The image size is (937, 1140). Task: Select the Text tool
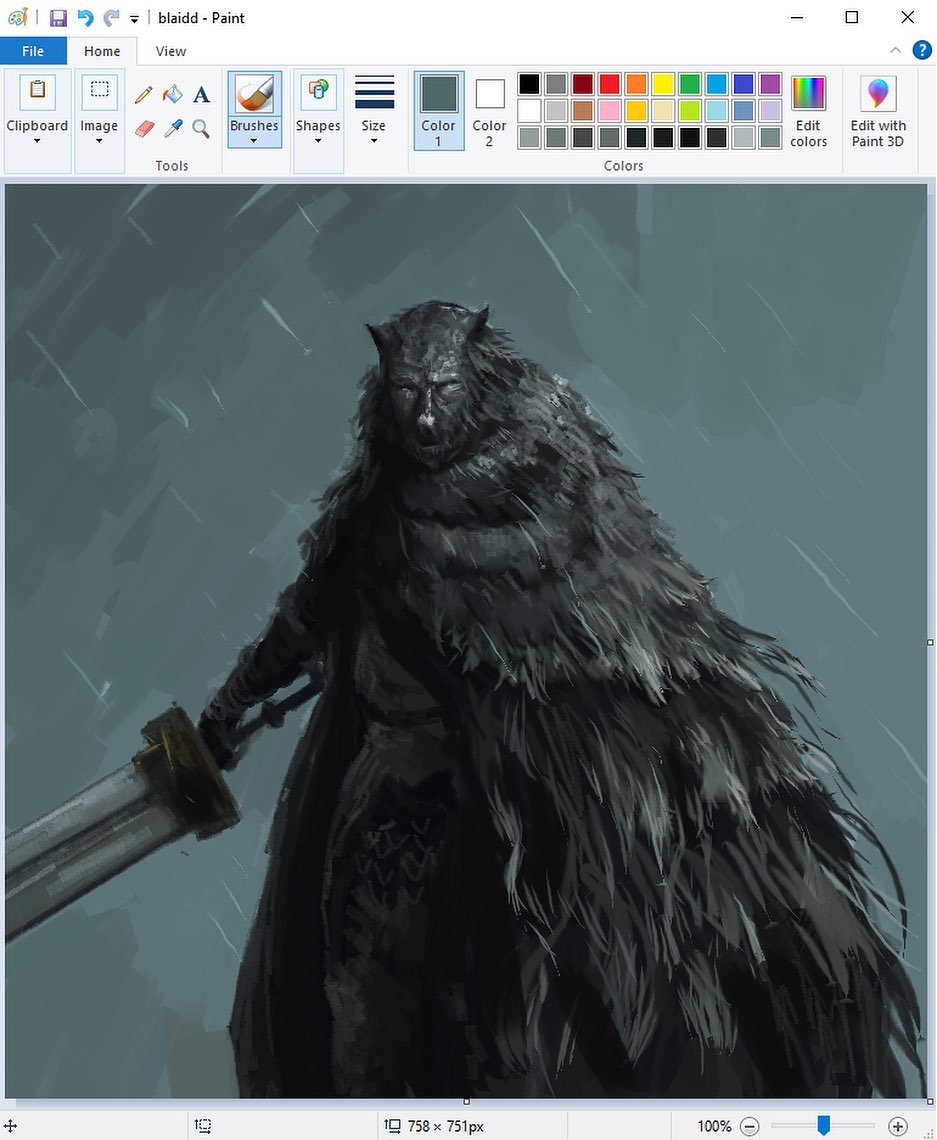(x=201, y=95)
